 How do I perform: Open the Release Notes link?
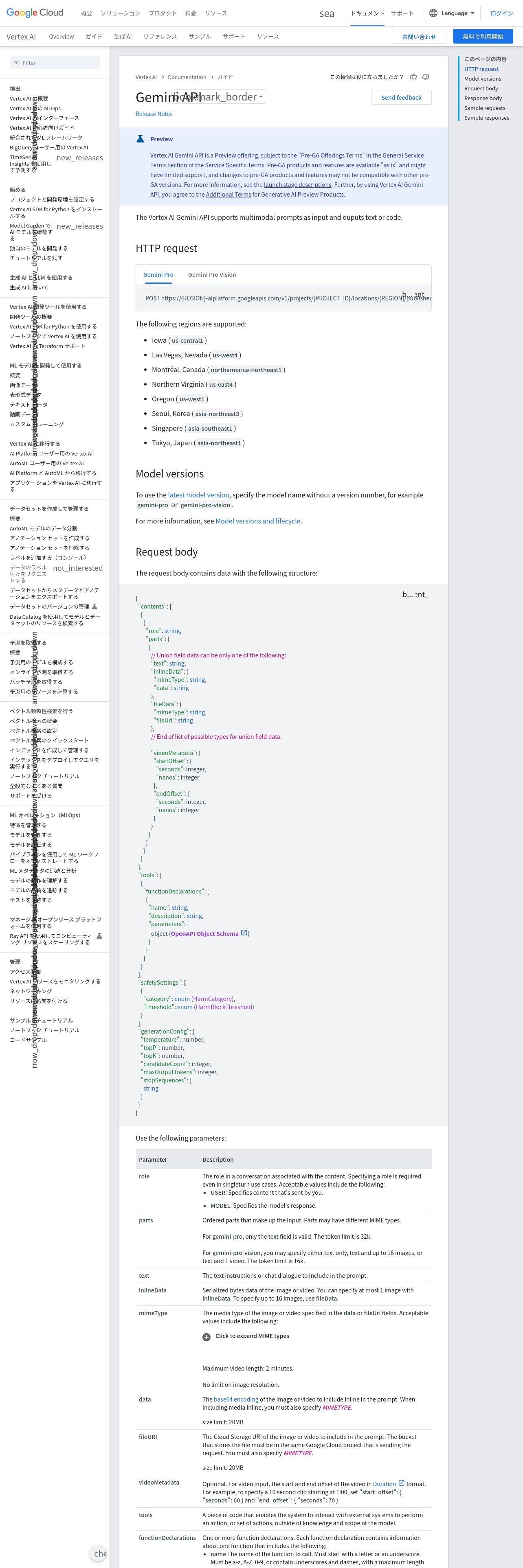pyautogui.click(x=154, y=114)
